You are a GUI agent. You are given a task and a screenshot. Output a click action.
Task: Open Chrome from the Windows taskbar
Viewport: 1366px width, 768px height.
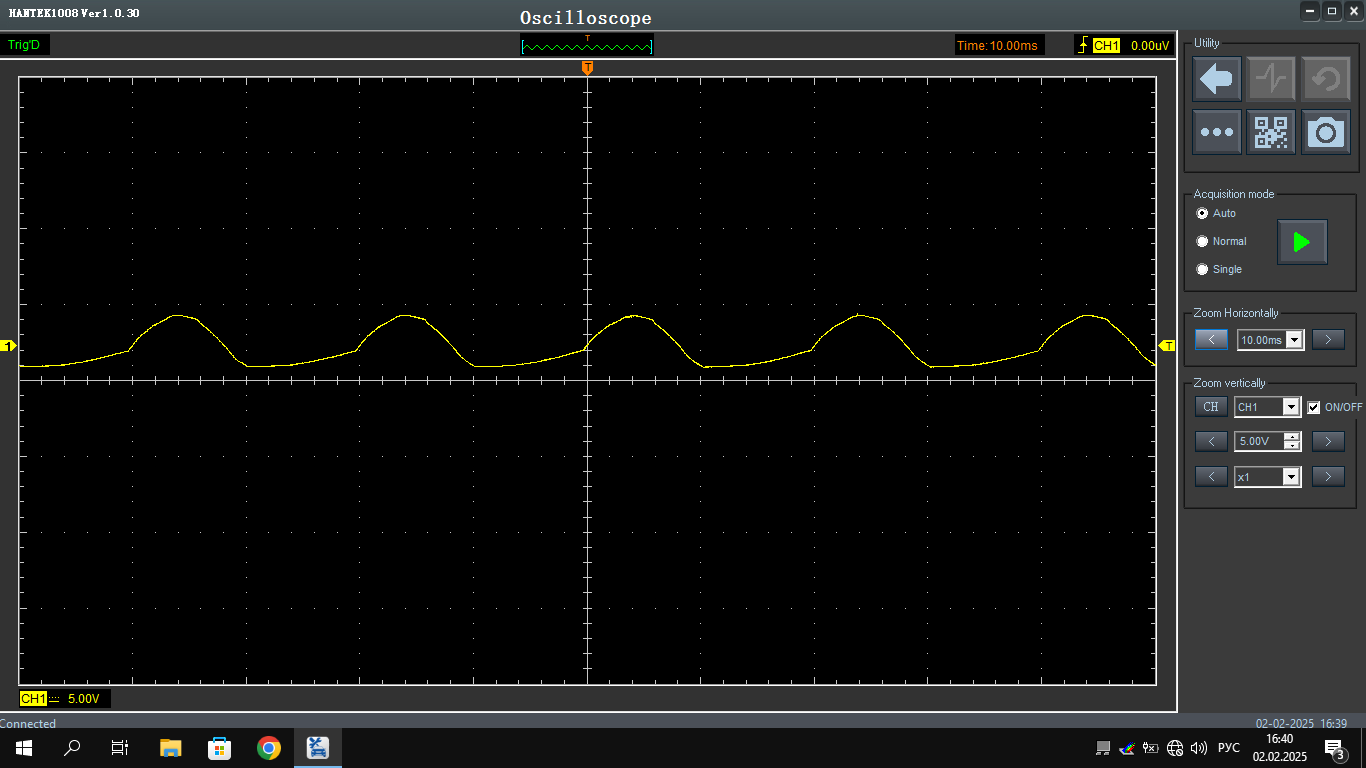(x=268, y=748)
